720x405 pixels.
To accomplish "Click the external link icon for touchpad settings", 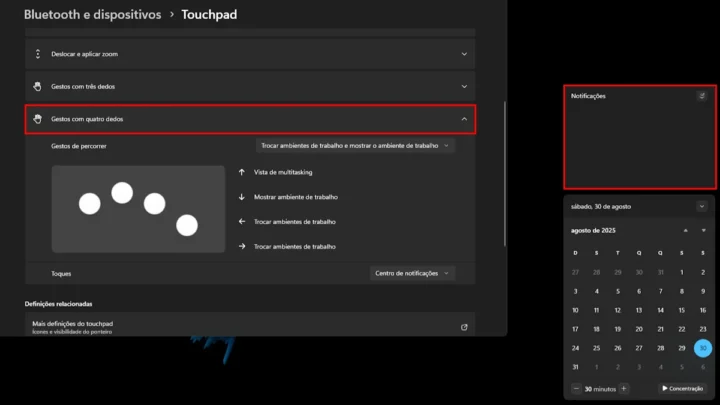I will (464, 326).
